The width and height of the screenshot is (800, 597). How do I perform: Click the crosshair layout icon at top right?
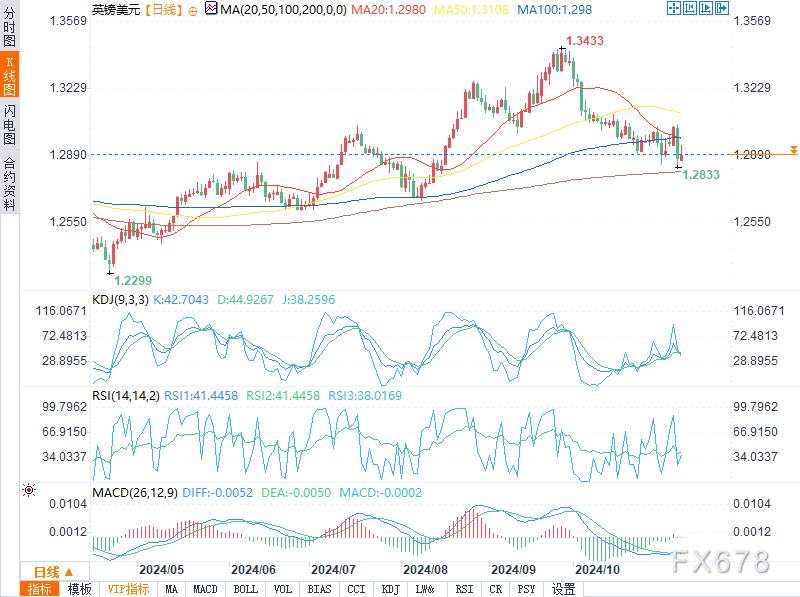tap(674, 8)
